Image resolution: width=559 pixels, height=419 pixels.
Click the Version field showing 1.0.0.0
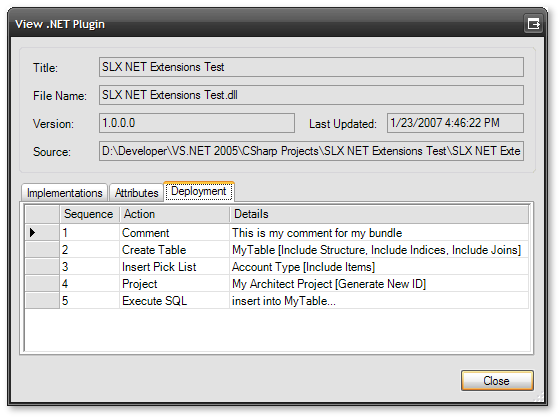tap(197, 123)
